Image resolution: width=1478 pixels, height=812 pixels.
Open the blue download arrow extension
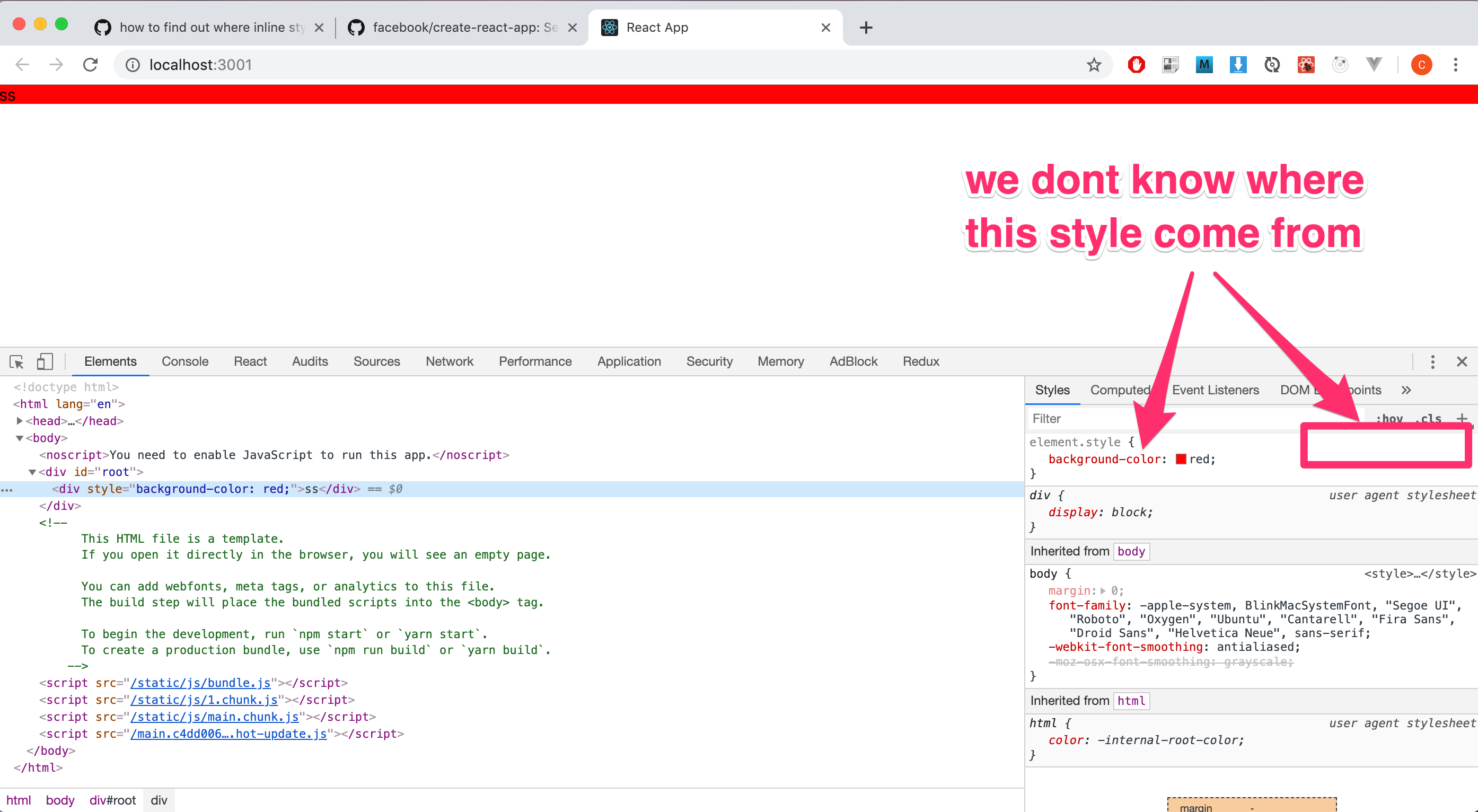click(x=1238, y=65)
